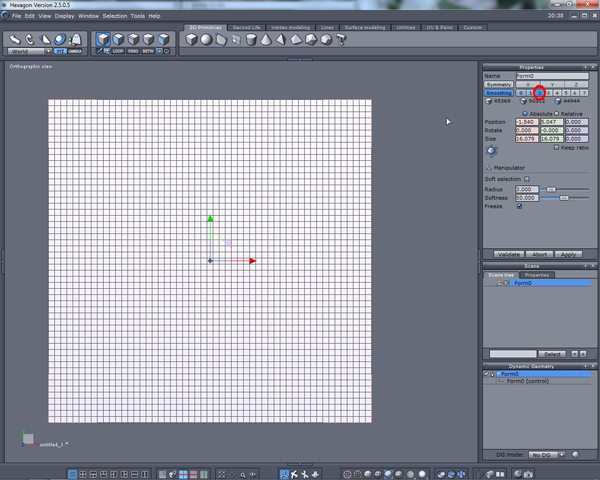Image resolution: width=600 pixels, height=480 pixels.
Task: Click the Validate button
Action: 509,254
